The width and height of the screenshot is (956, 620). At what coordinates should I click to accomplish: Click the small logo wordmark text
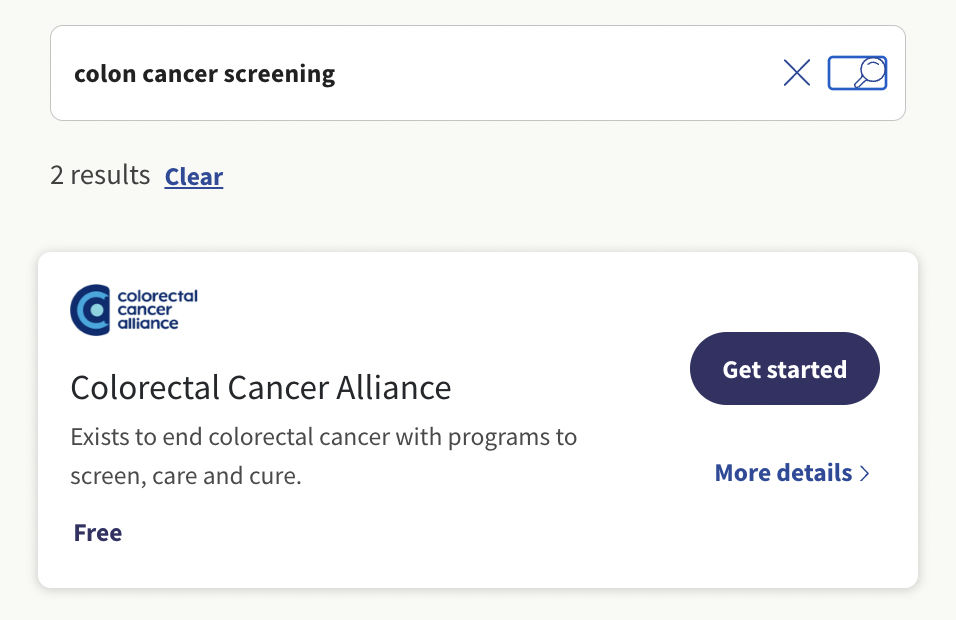[157, 310]
